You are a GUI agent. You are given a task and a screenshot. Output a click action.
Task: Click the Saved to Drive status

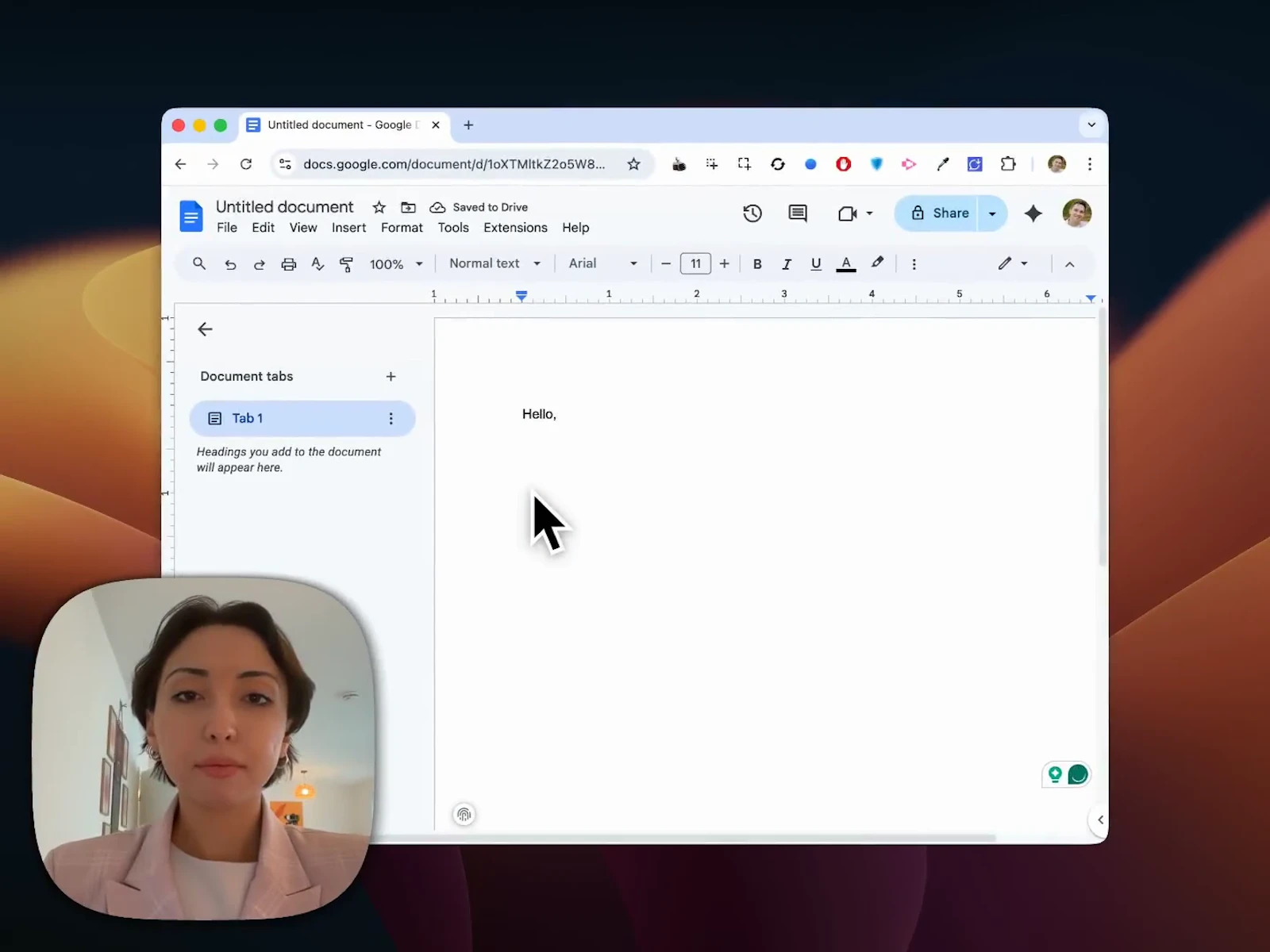479,207
